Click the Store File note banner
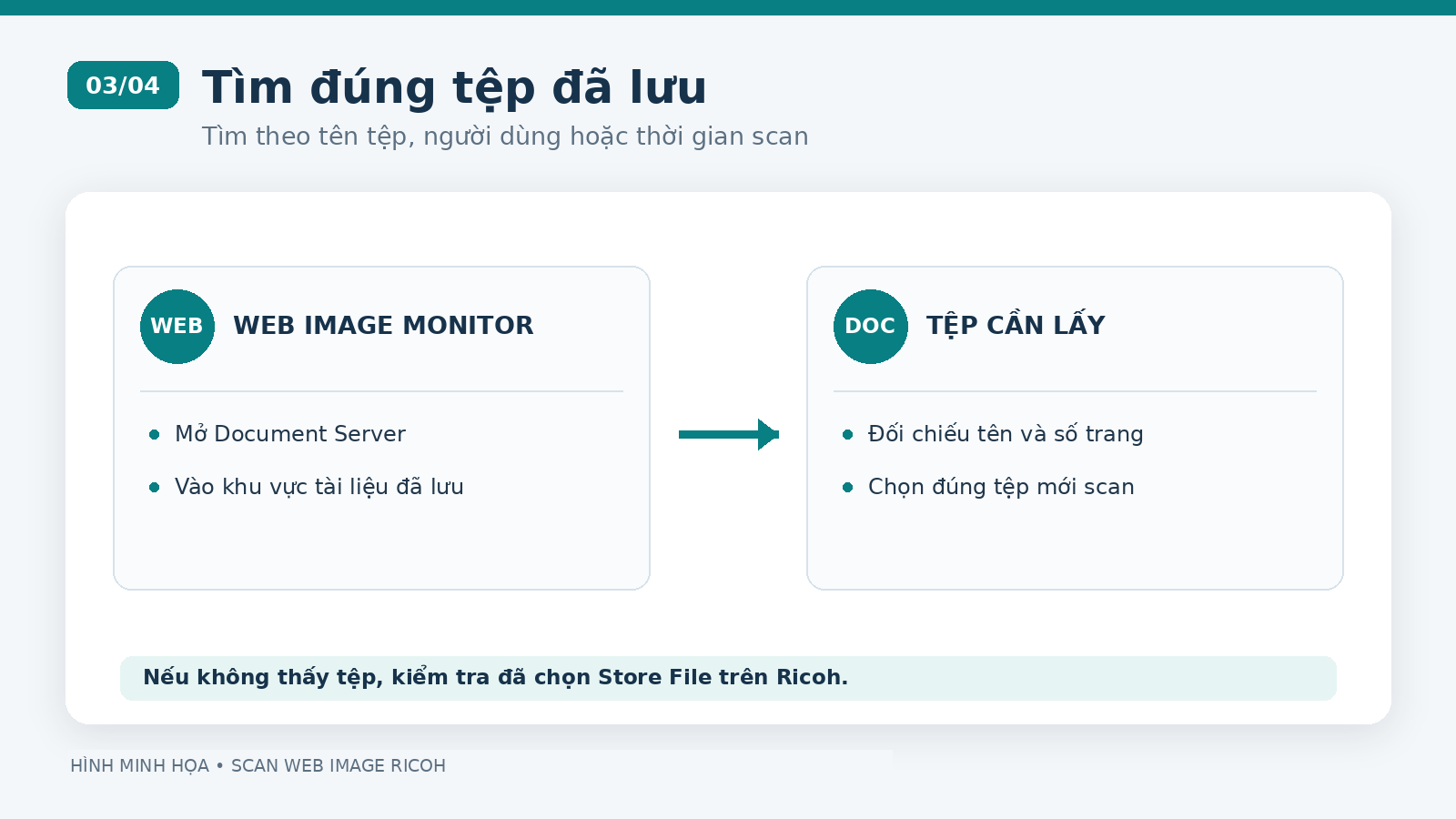The image size is (1456, 819). [x=728, y=678]
